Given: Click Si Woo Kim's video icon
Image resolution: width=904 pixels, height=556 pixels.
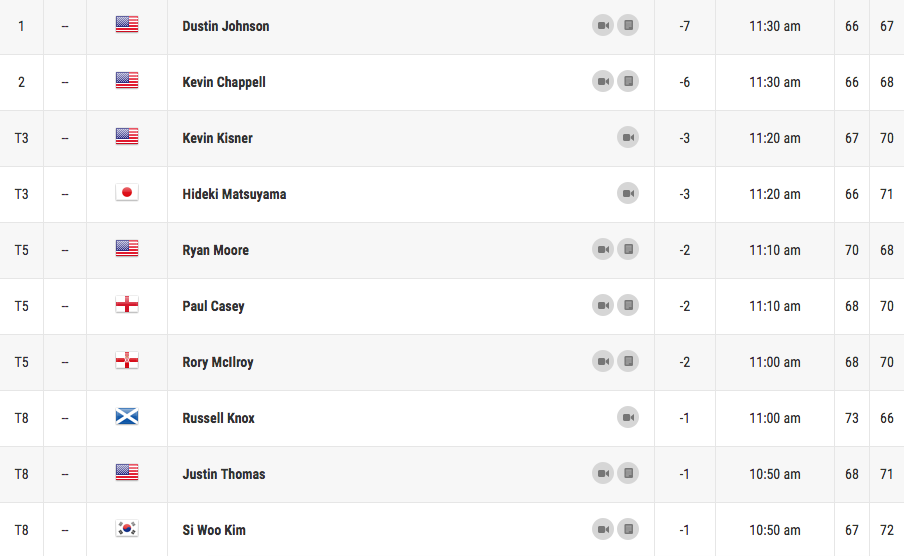Looking at the screenshot, I should point(603,529).
